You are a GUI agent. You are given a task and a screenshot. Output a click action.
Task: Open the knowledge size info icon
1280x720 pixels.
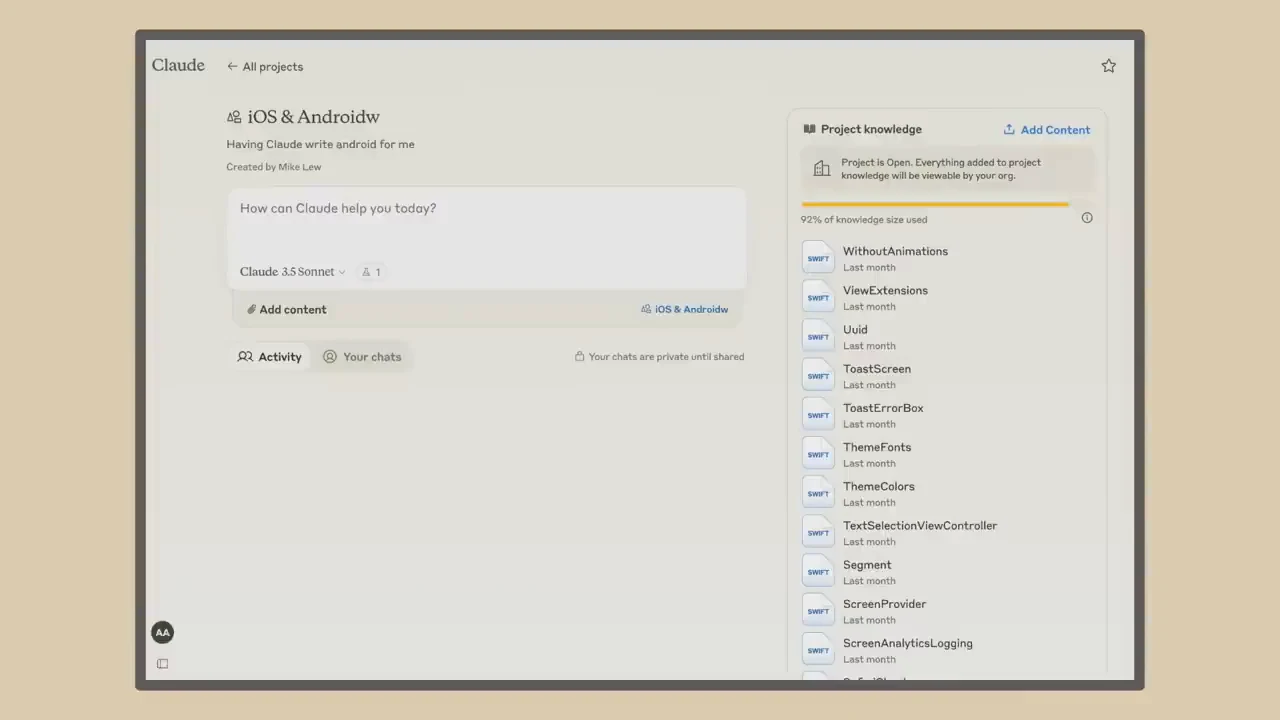(x=1087, y=218)
